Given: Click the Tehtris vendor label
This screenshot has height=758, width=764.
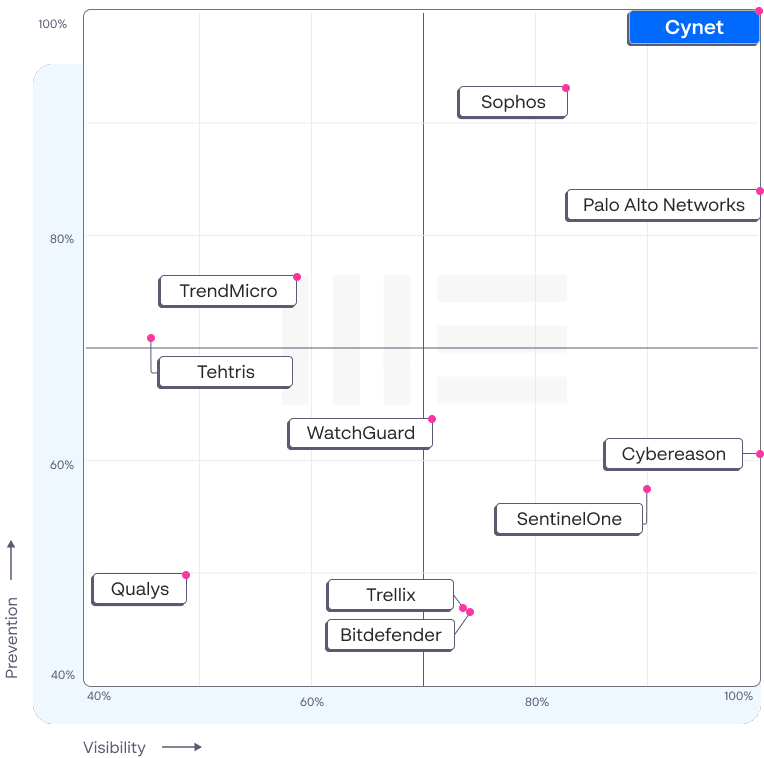Looking at the screenshot, I should (225, 372).
